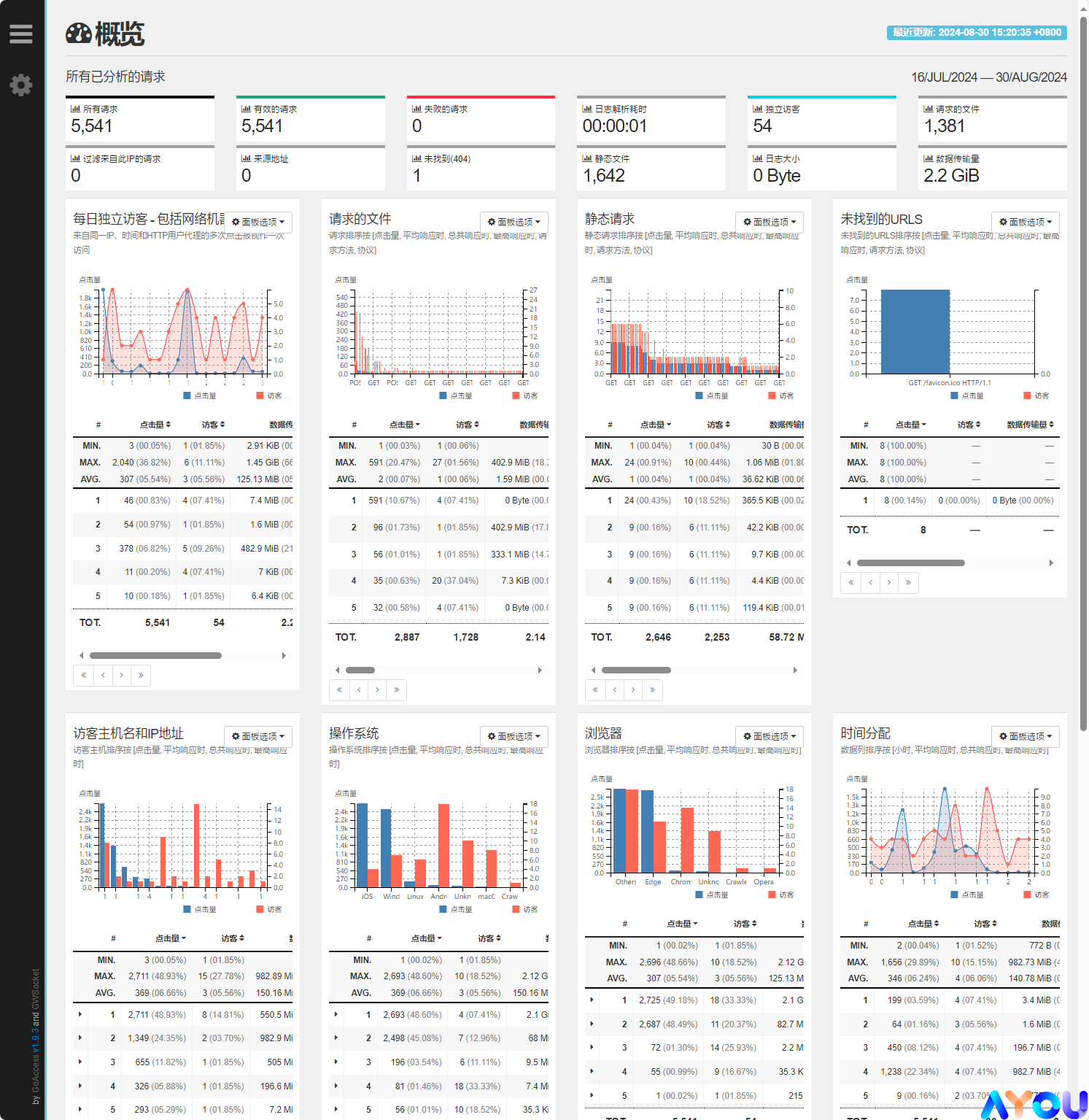This screenshot has height=1120, width=1089.
Task: Sort 未找到的URLS table by 访客 column
Action: click(969, 425)
